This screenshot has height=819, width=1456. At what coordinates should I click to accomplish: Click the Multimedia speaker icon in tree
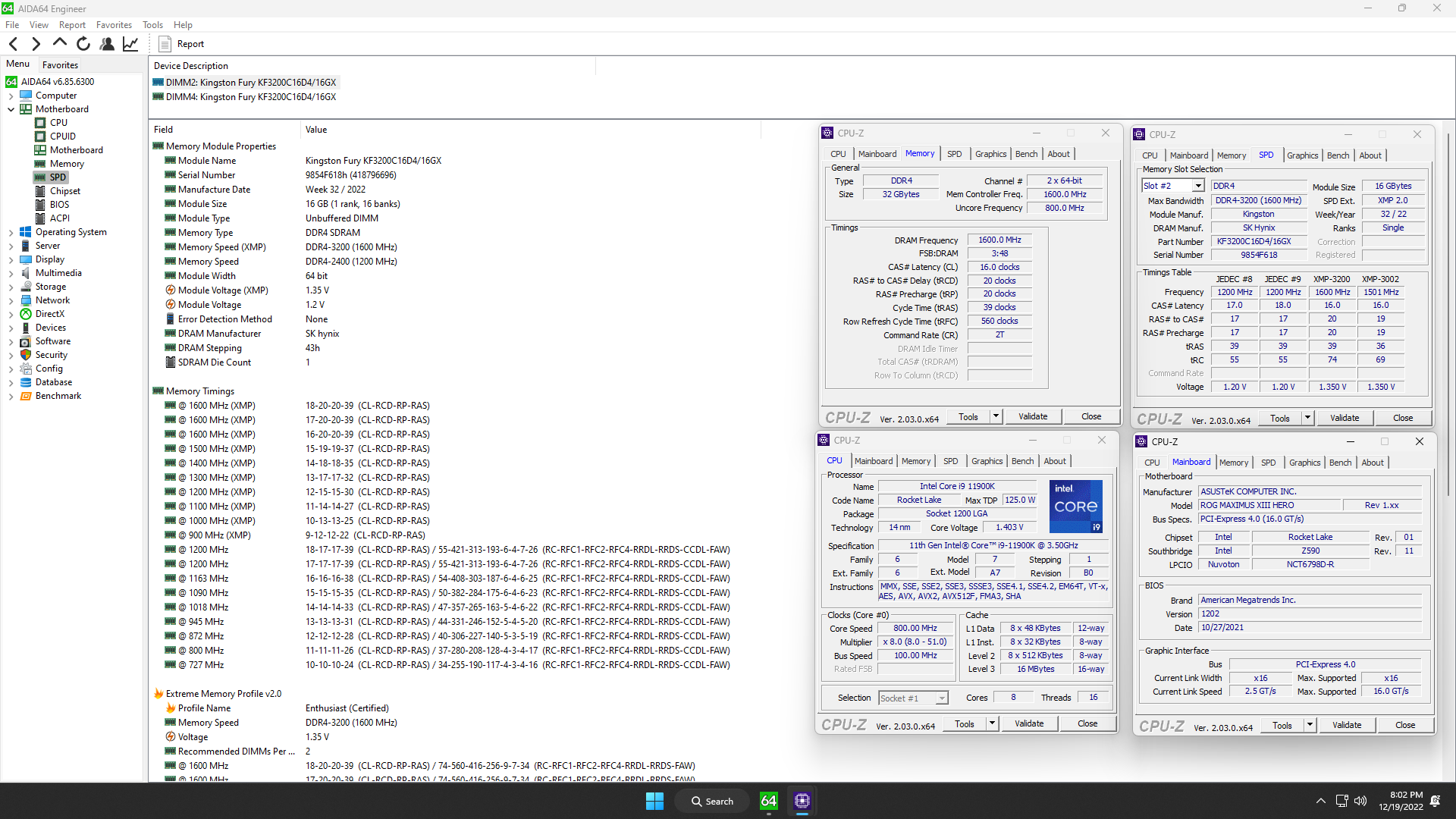pos(26,273)
